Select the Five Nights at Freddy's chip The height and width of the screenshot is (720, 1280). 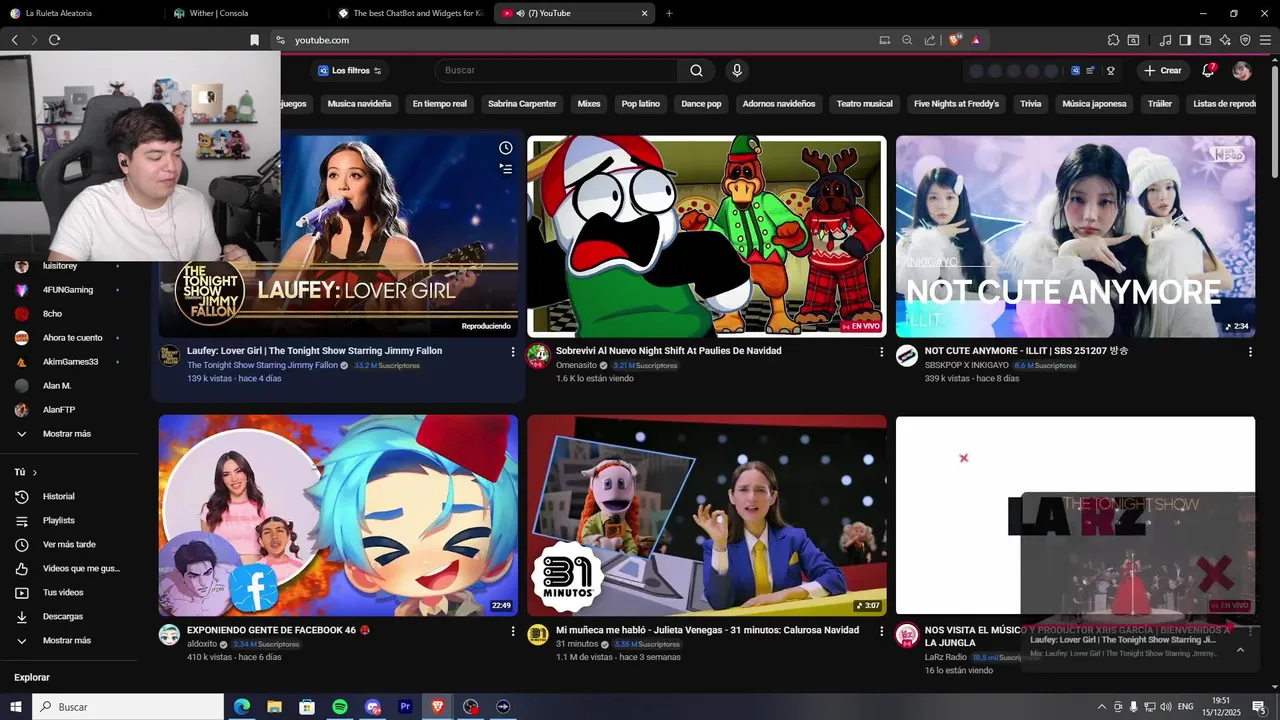pyautogui.click(x=956, y=104)
